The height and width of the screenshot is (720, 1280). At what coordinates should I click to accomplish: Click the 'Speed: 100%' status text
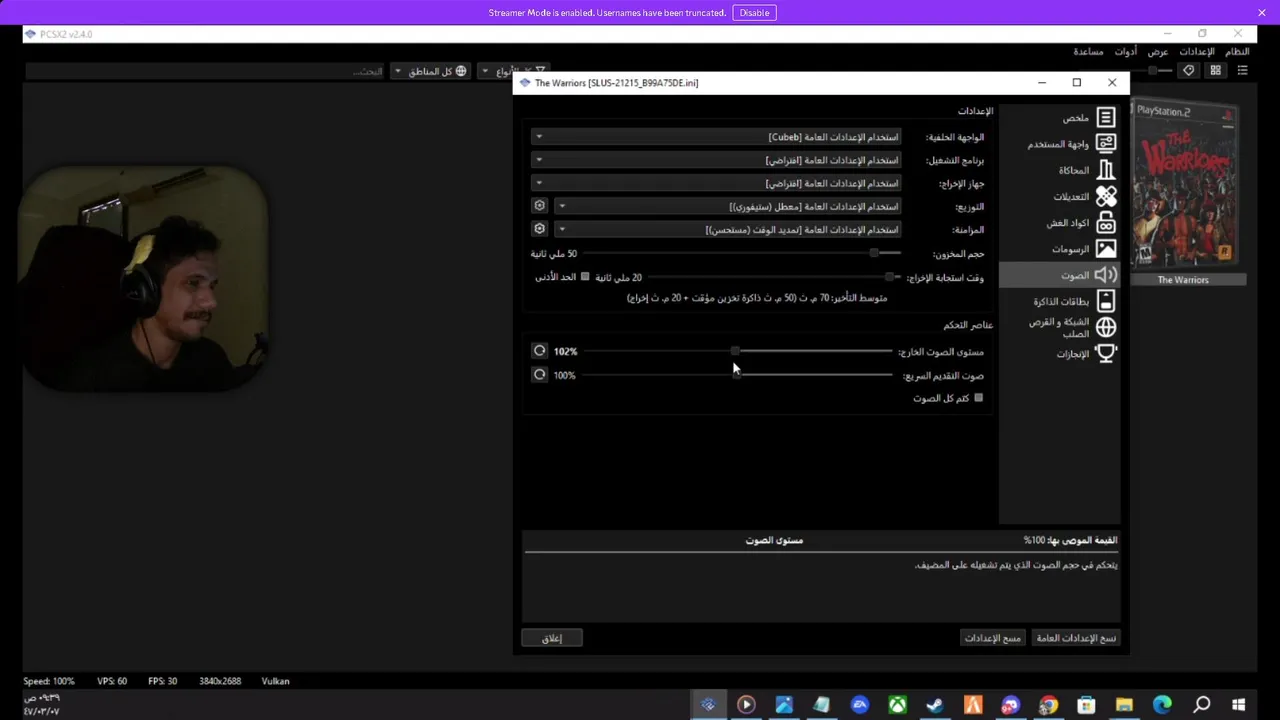point(49,681)
